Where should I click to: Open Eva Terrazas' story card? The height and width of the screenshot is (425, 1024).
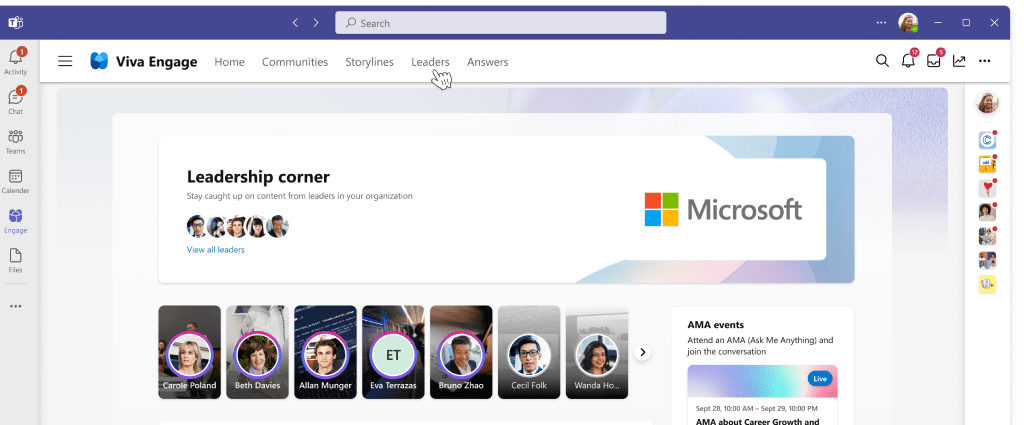click(x=393, y=352)
